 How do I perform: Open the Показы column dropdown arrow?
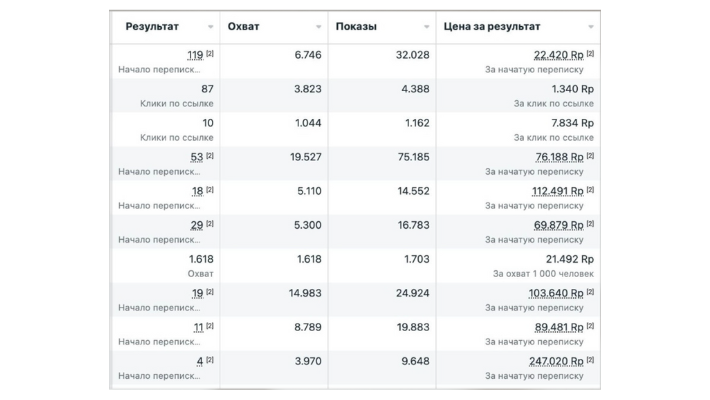click(x=427, y=27)
